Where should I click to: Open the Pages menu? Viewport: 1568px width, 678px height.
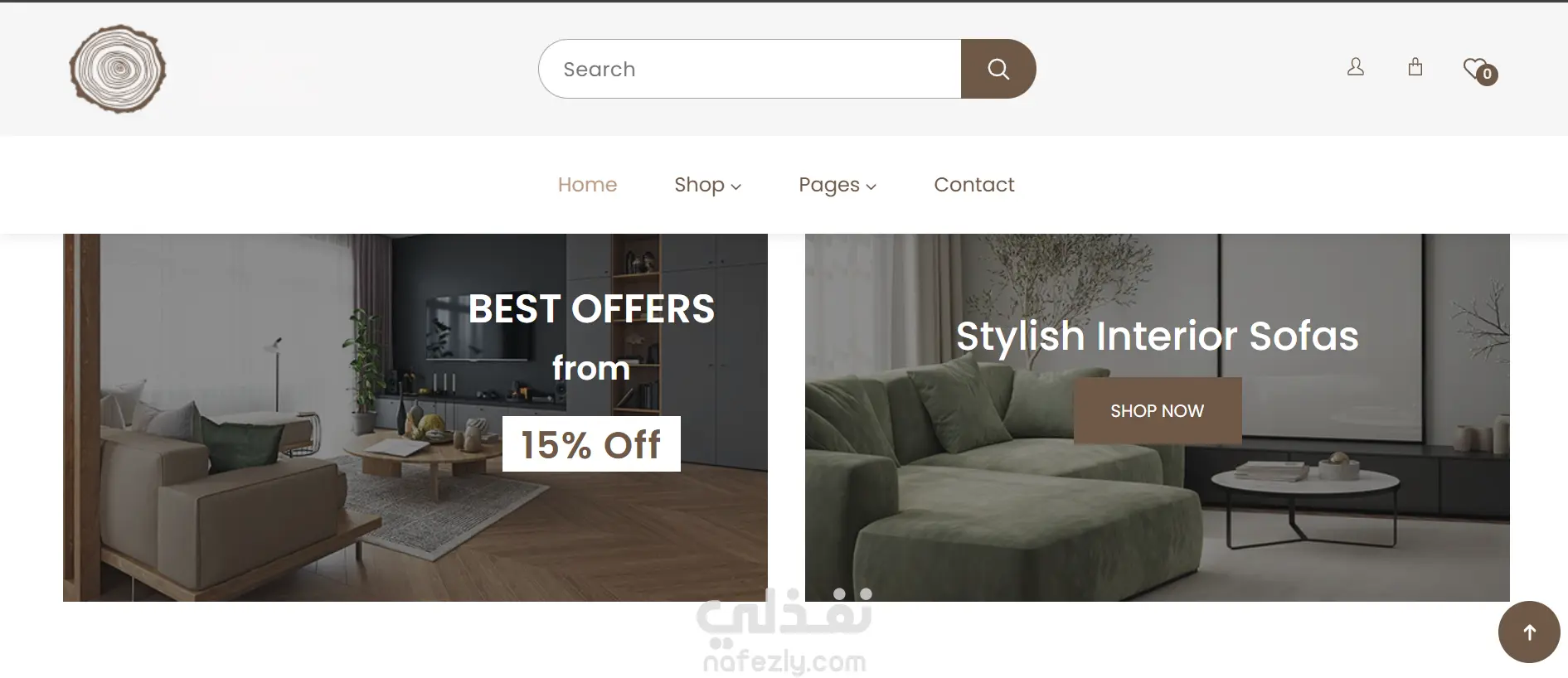coord(828,185)
